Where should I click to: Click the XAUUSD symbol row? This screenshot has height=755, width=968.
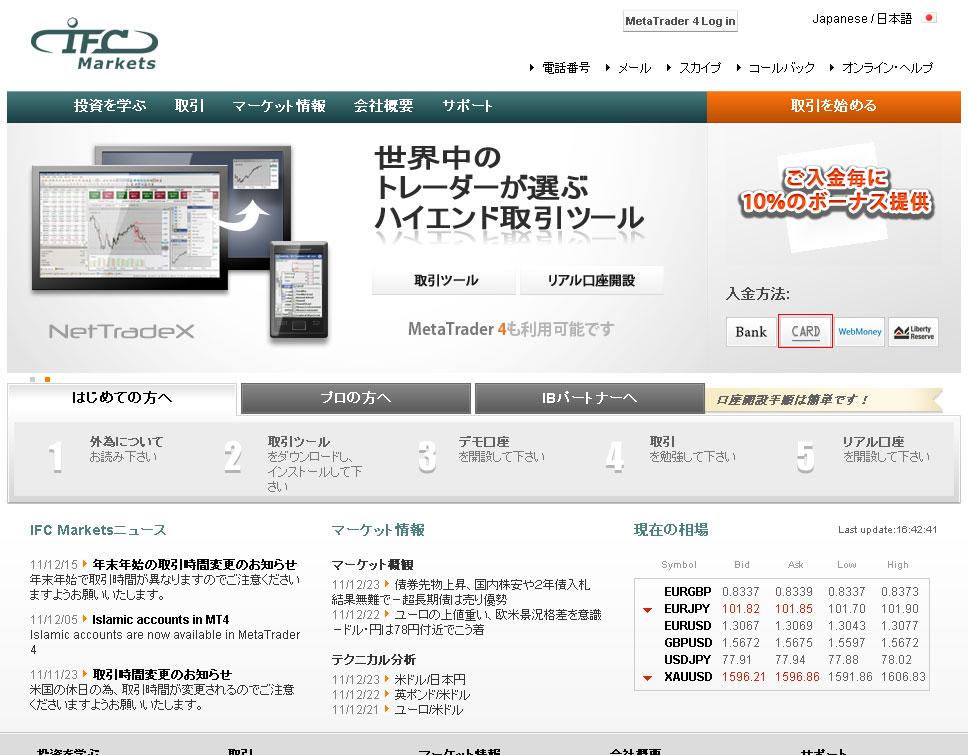782,677
